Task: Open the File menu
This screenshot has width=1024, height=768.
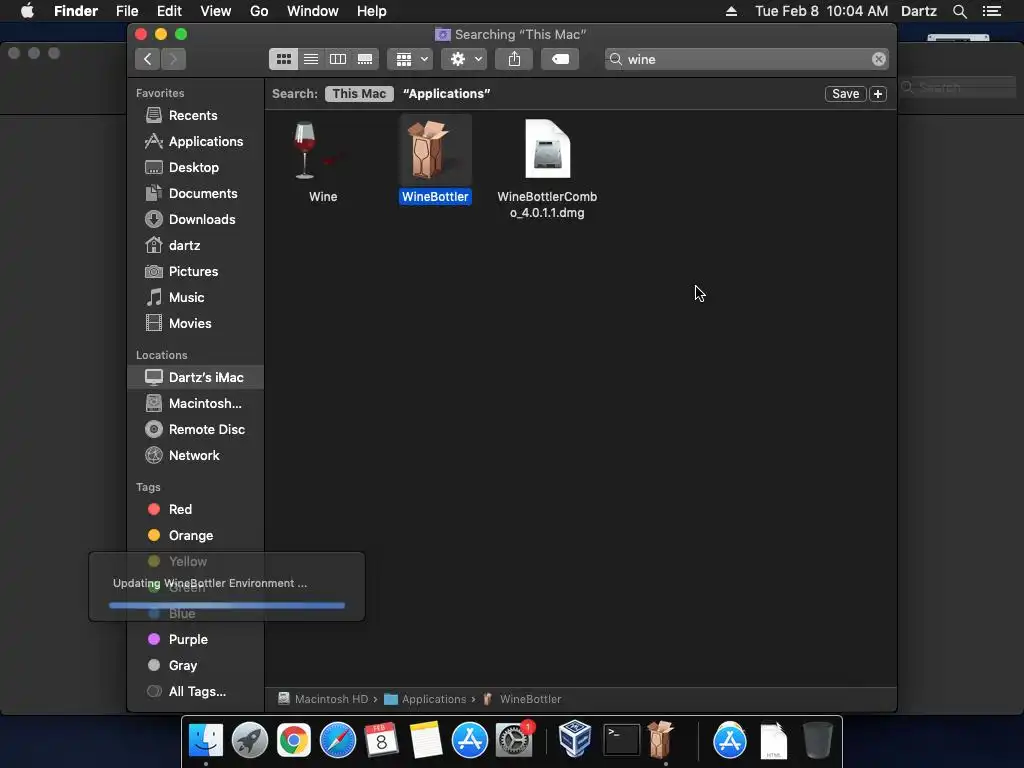Action: pyautogui.click(x=127, y=11)
